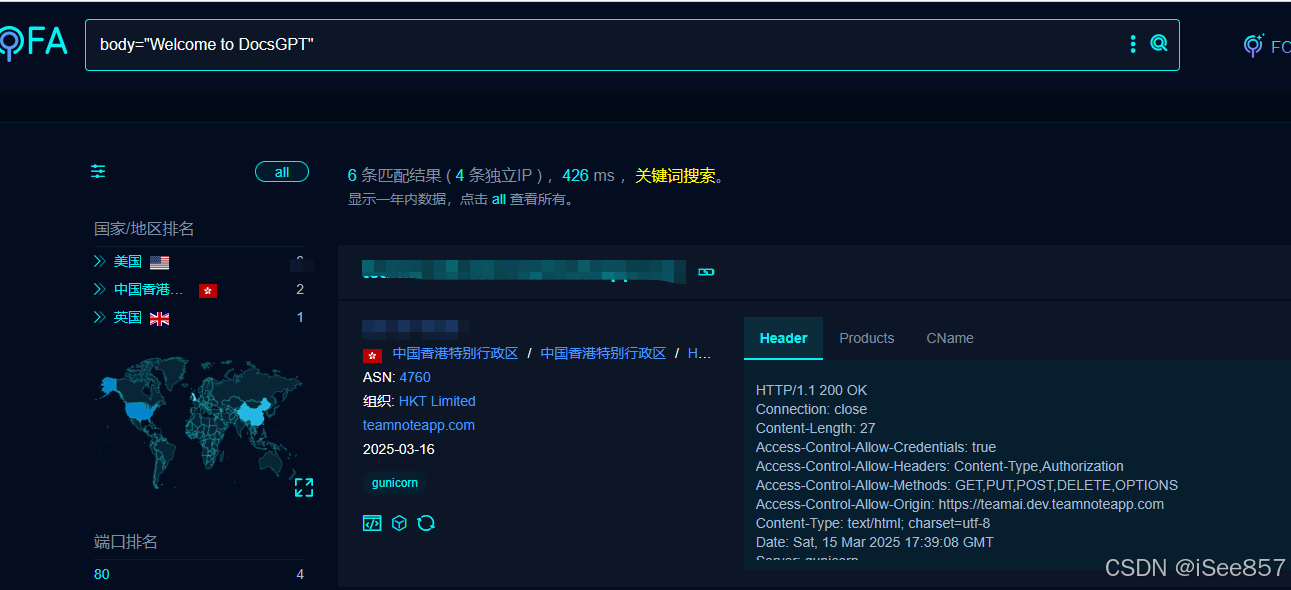This screenshot has height=590, width=1291.
Task: Click the 国家/地区排名 heading
Action: click(144, 229)
